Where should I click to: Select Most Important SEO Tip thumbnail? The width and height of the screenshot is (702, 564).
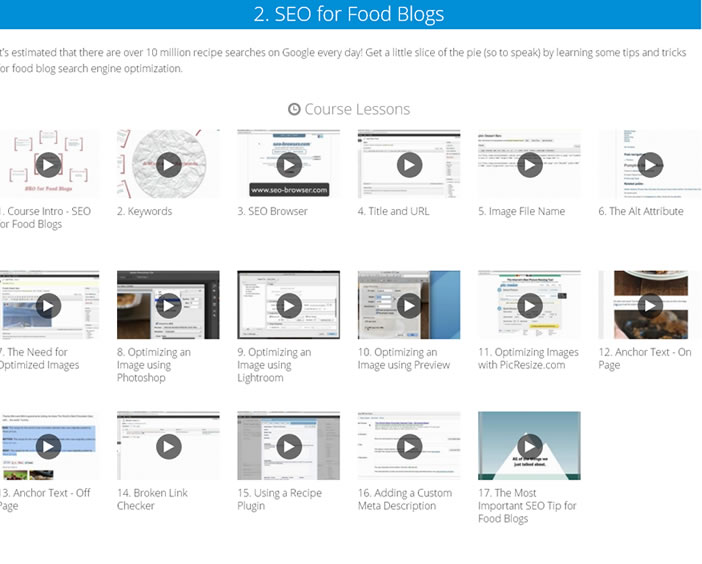tap(530, 446)
